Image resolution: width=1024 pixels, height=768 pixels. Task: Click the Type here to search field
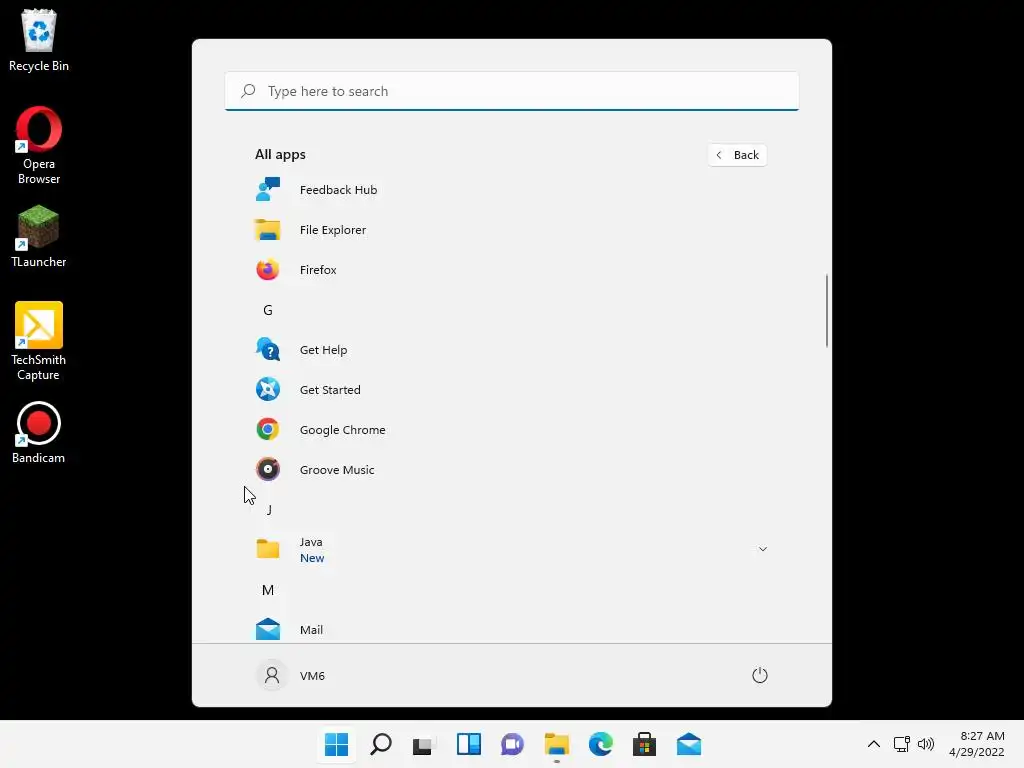click(512, 91)
